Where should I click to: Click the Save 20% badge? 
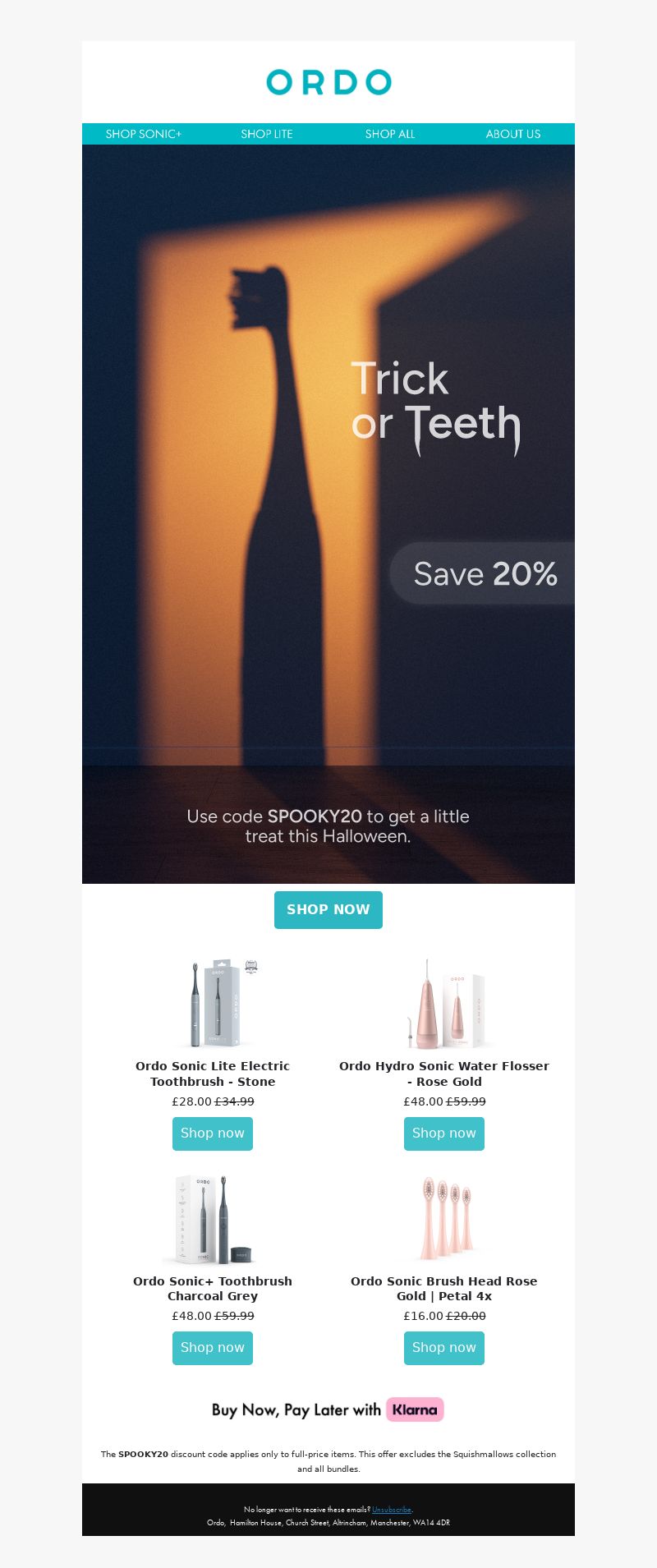(482, 573)
